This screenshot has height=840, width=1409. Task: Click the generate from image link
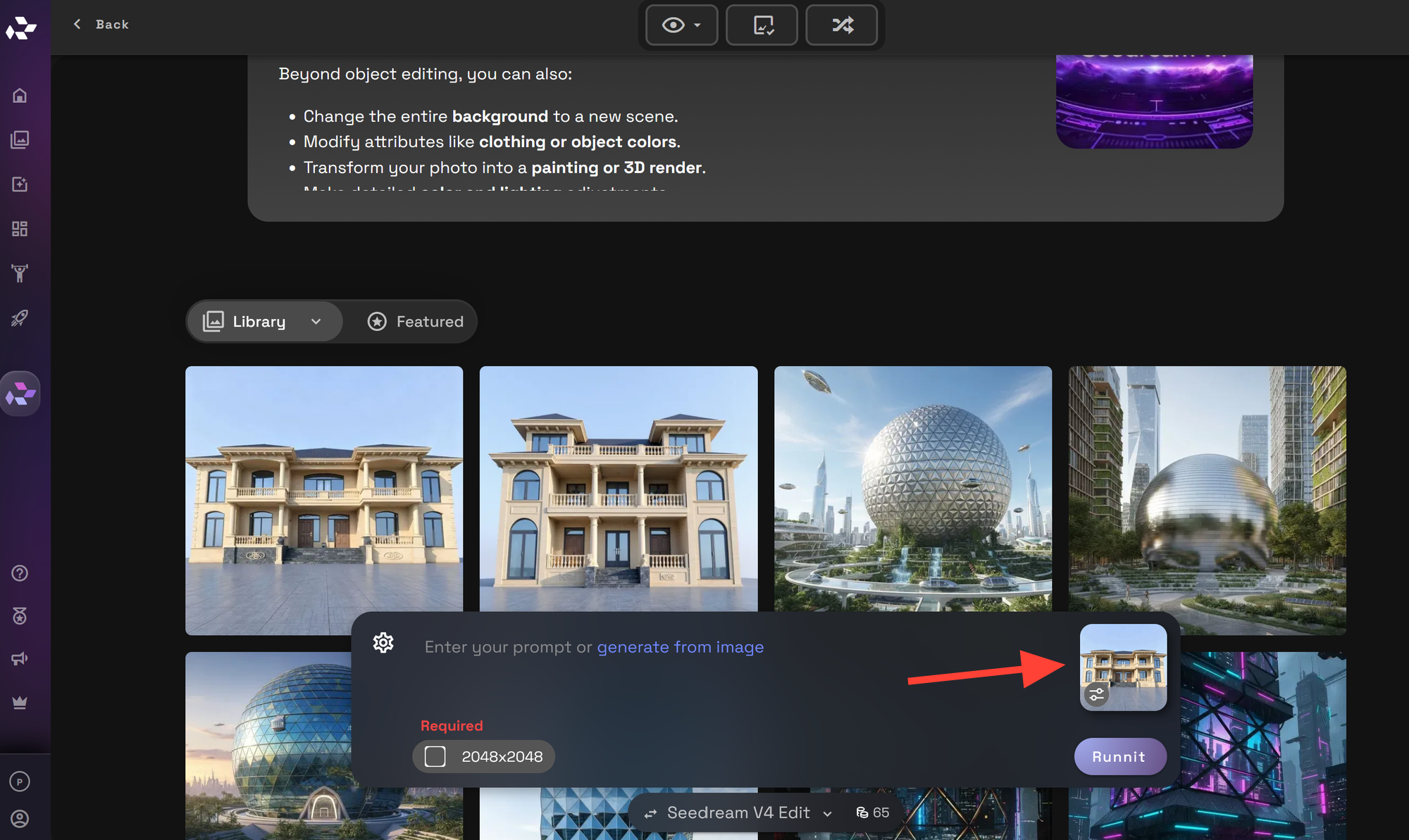click(680, 647)
